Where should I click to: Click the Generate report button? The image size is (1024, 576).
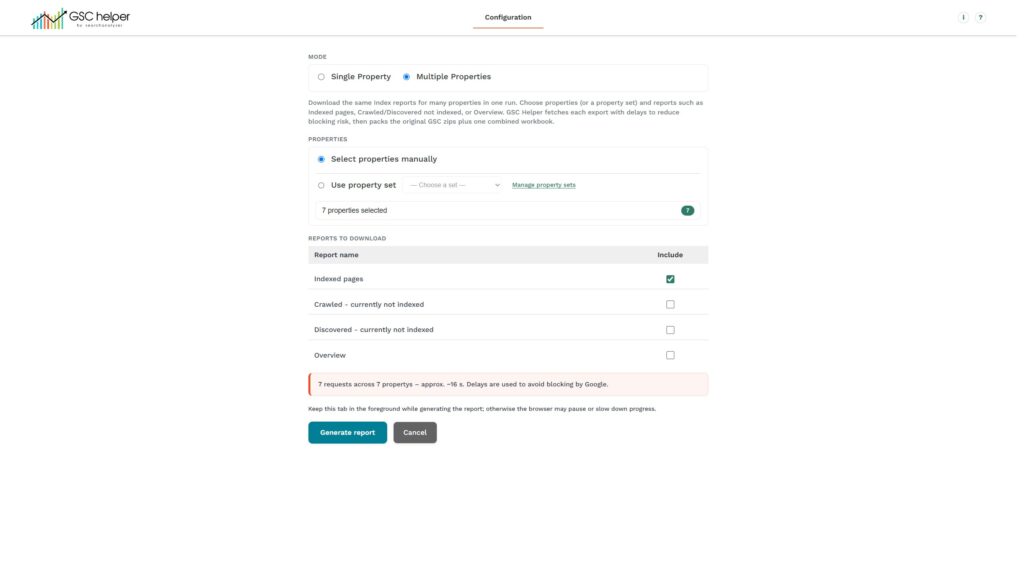347,432
